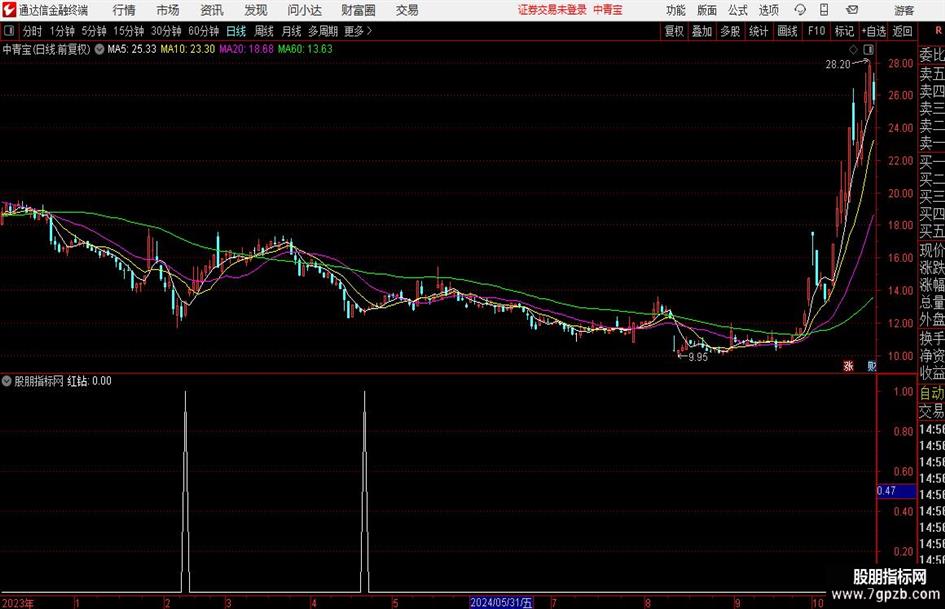Screen dimensions: 945x609
Task: Open the 公式 menu
Action: 738,10
